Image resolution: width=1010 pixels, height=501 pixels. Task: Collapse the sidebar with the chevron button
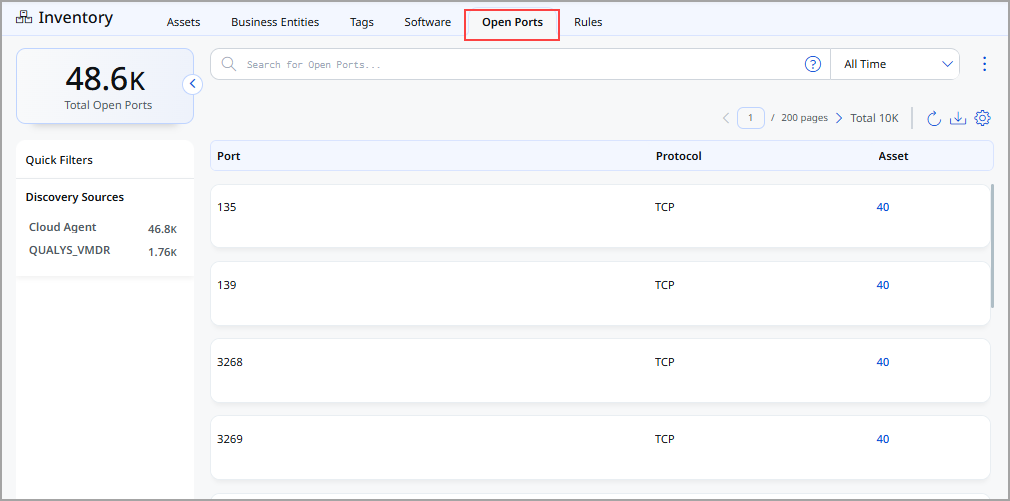192,84
